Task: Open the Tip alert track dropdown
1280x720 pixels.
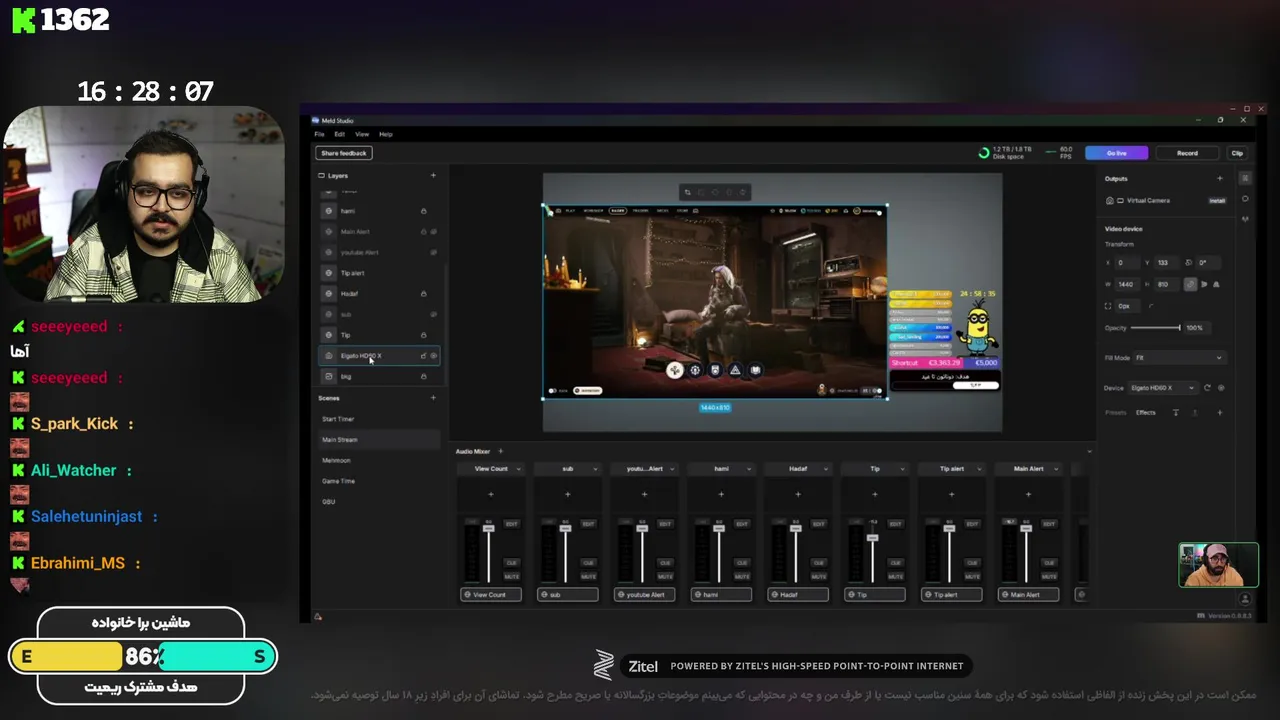Action: (979, 469)
